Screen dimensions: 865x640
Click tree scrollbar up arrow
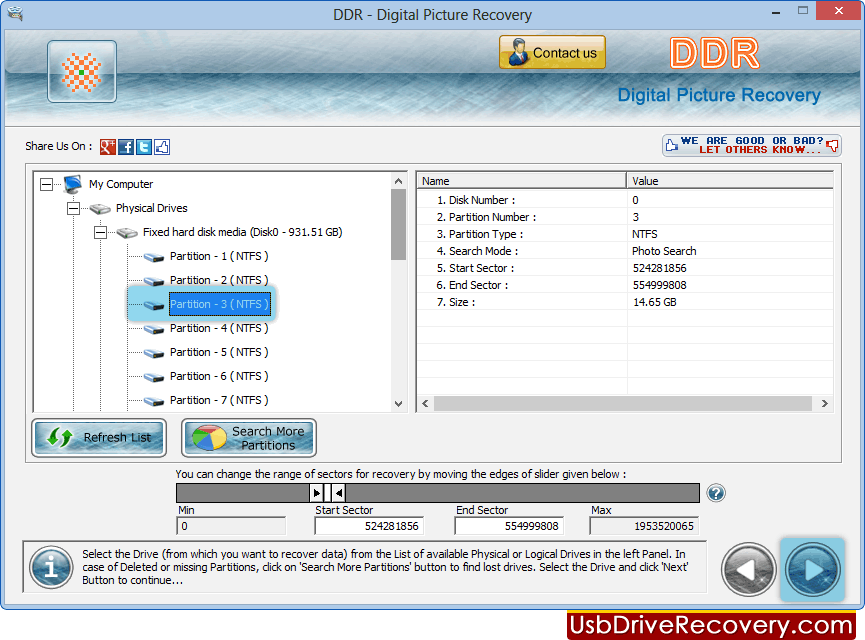coord(398,181)
